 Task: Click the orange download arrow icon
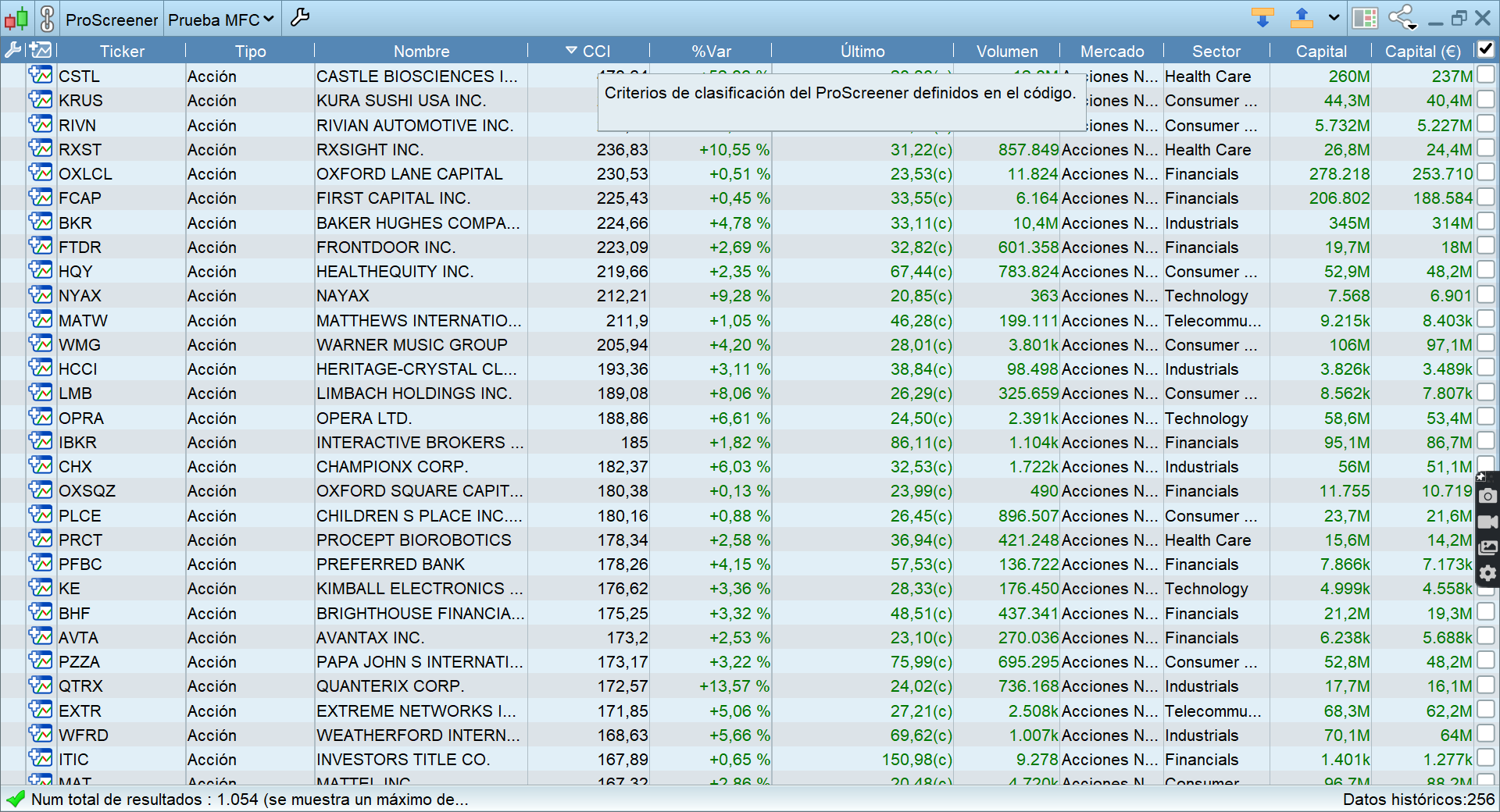[x=1262, y=18]
